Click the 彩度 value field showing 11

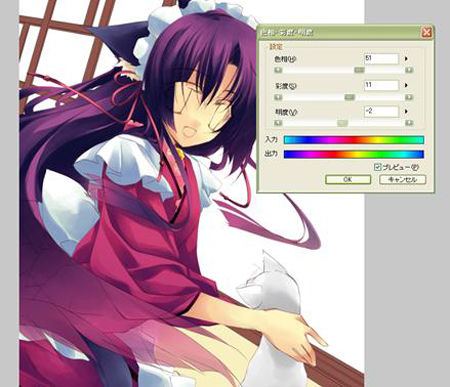coord(381,85)
